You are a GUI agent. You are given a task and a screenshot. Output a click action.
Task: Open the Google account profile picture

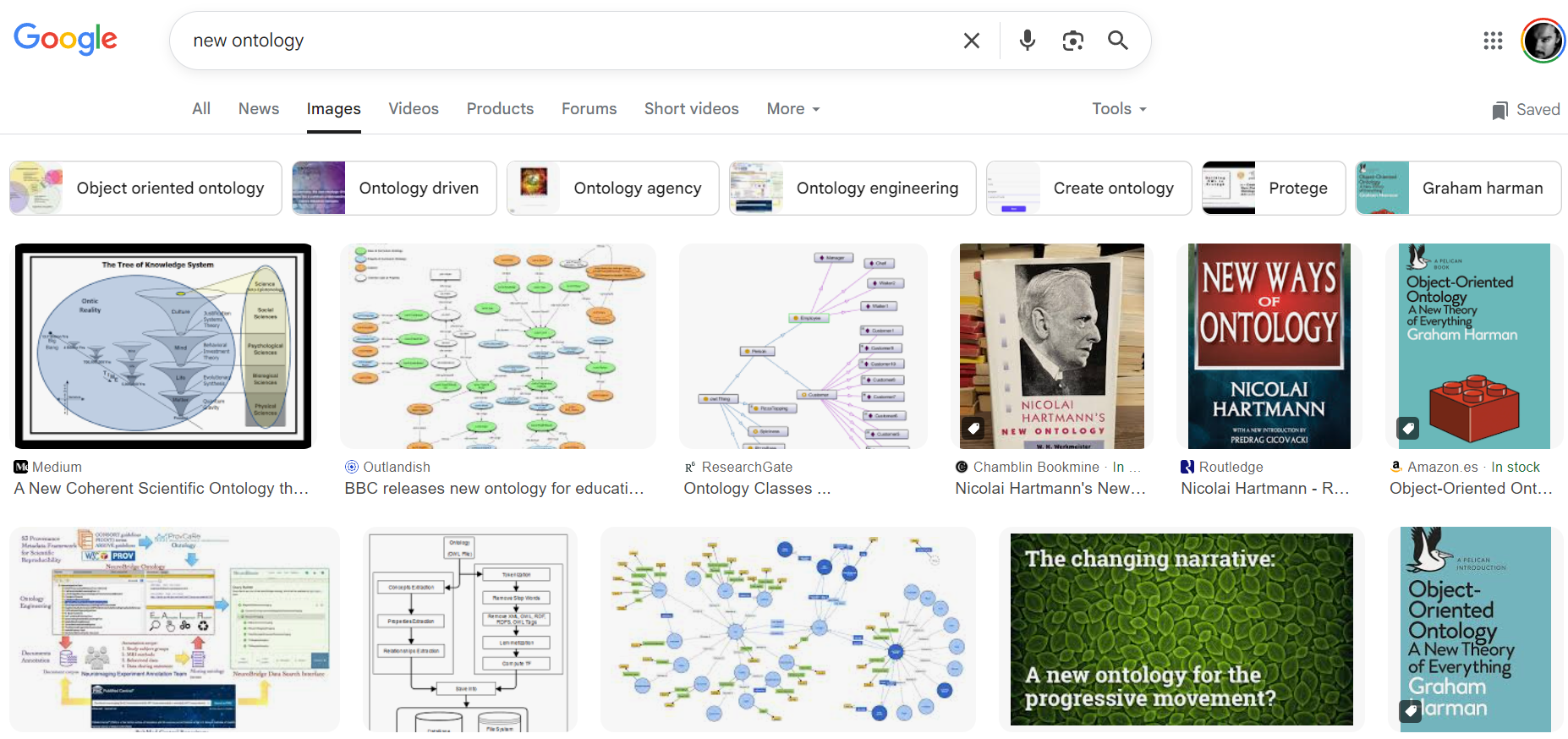(1543, 41)
